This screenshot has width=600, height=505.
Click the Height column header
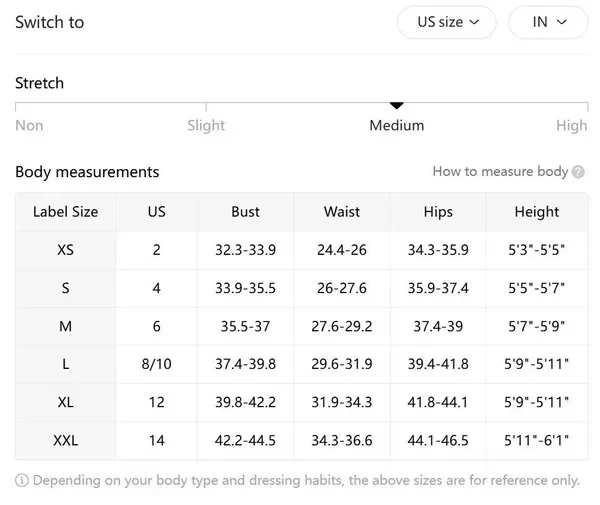pos(537,212)
